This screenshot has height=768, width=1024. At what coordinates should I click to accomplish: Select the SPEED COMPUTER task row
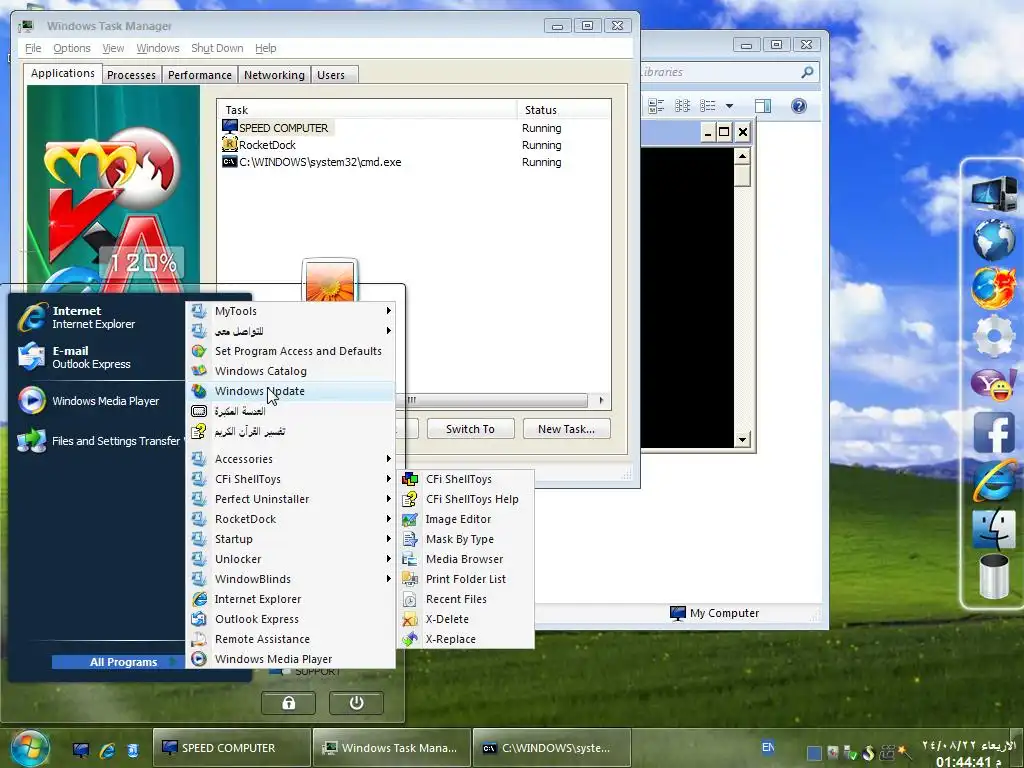413,128
